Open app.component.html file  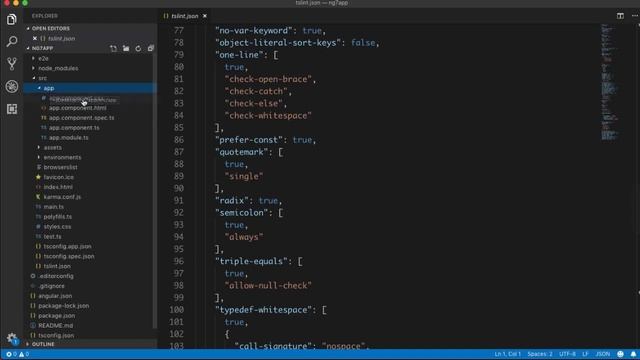tap(78, 108)
